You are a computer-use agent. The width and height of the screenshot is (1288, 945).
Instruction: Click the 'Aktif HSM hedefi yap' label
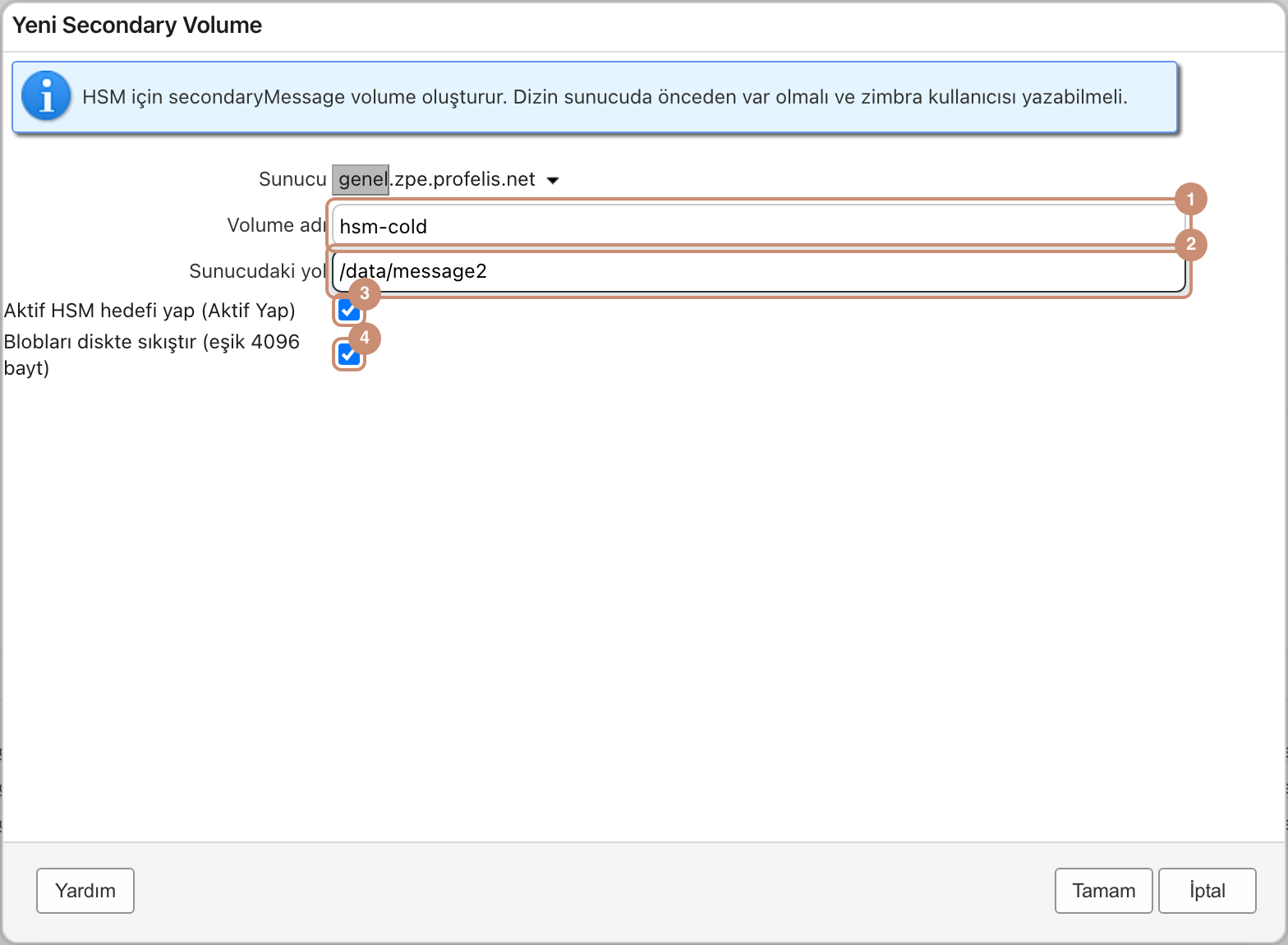(149, 311)
